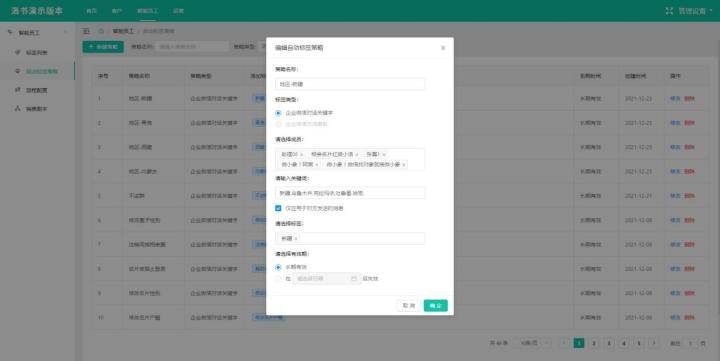Screen dimensions: 720x361
Task: Open third sidebar menu item label
Action: 36,90
